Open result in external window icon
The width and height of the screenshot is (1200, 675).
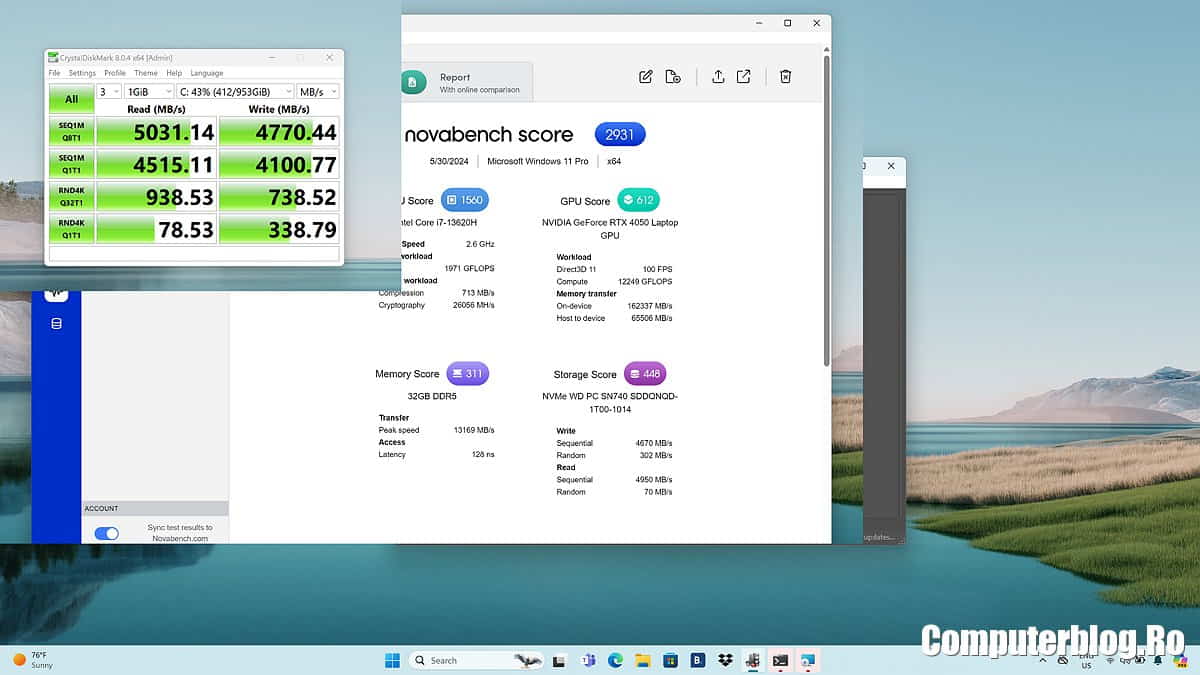coord(744,77)
